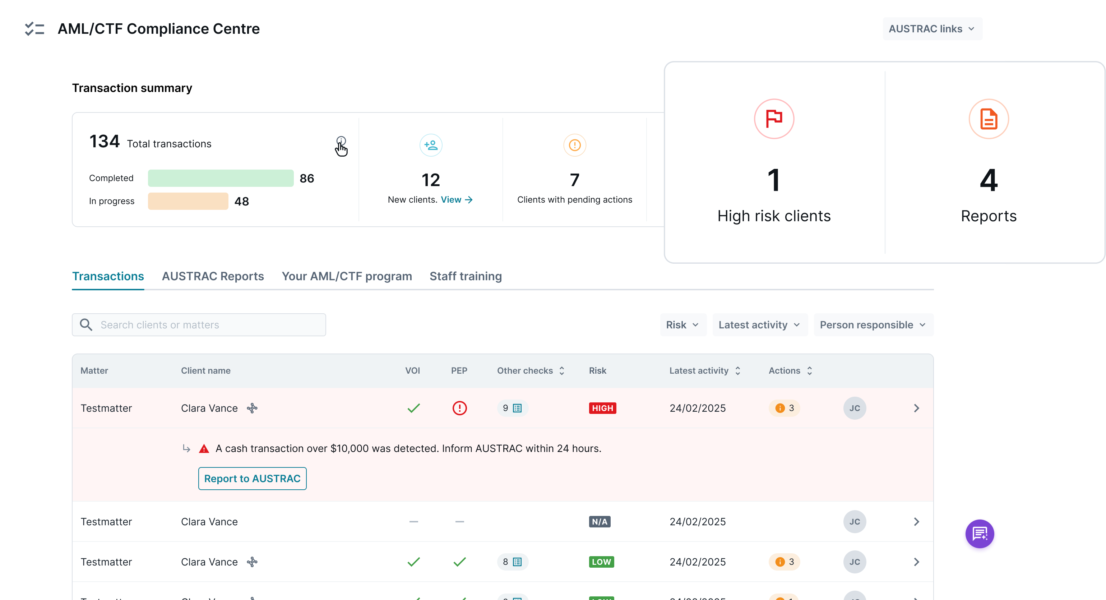Screen dimensions: 1106x600
Task: Open the AUSTRAC links dropdown
Action: [x=931, y=29]
